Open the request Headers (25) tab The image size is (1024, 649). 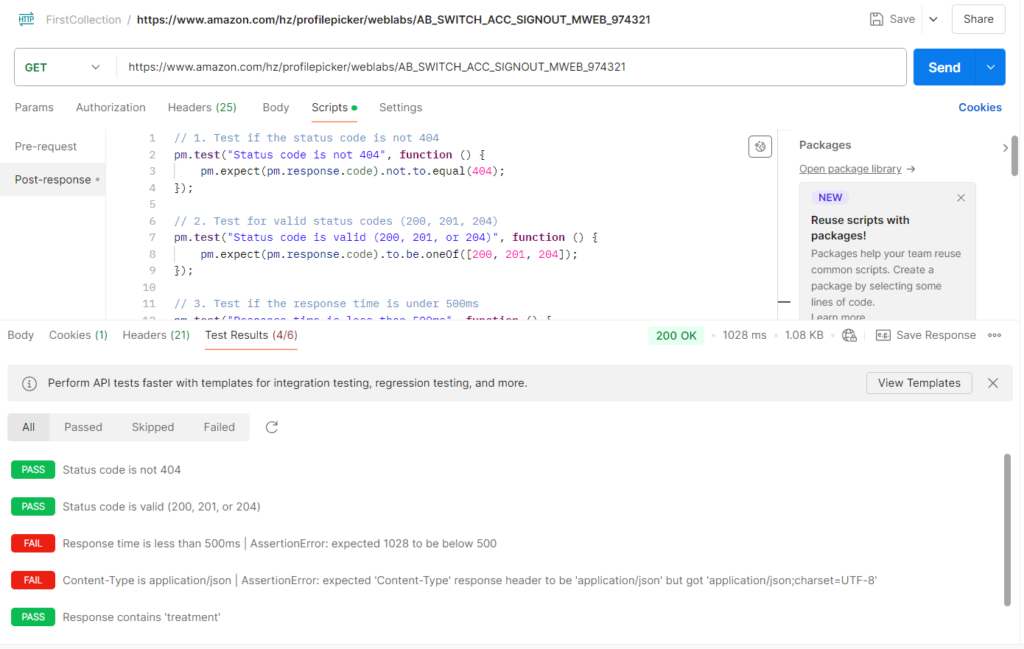tap(202, 108)
